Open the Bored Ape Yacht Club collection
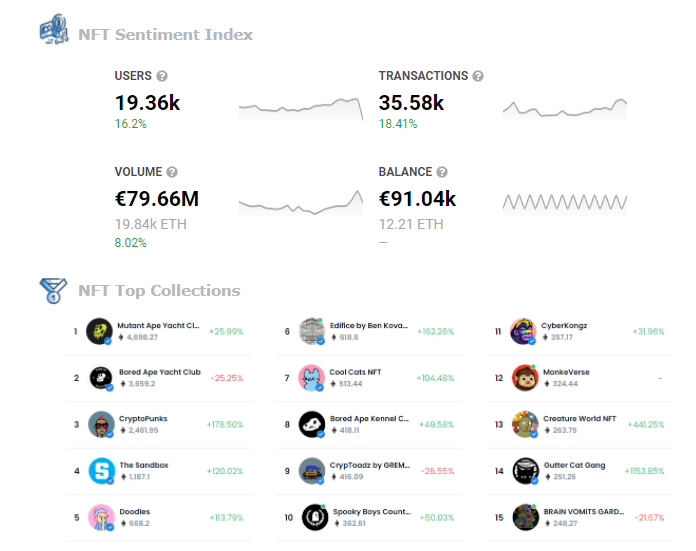696x551 pixels. tap(160, 372)
